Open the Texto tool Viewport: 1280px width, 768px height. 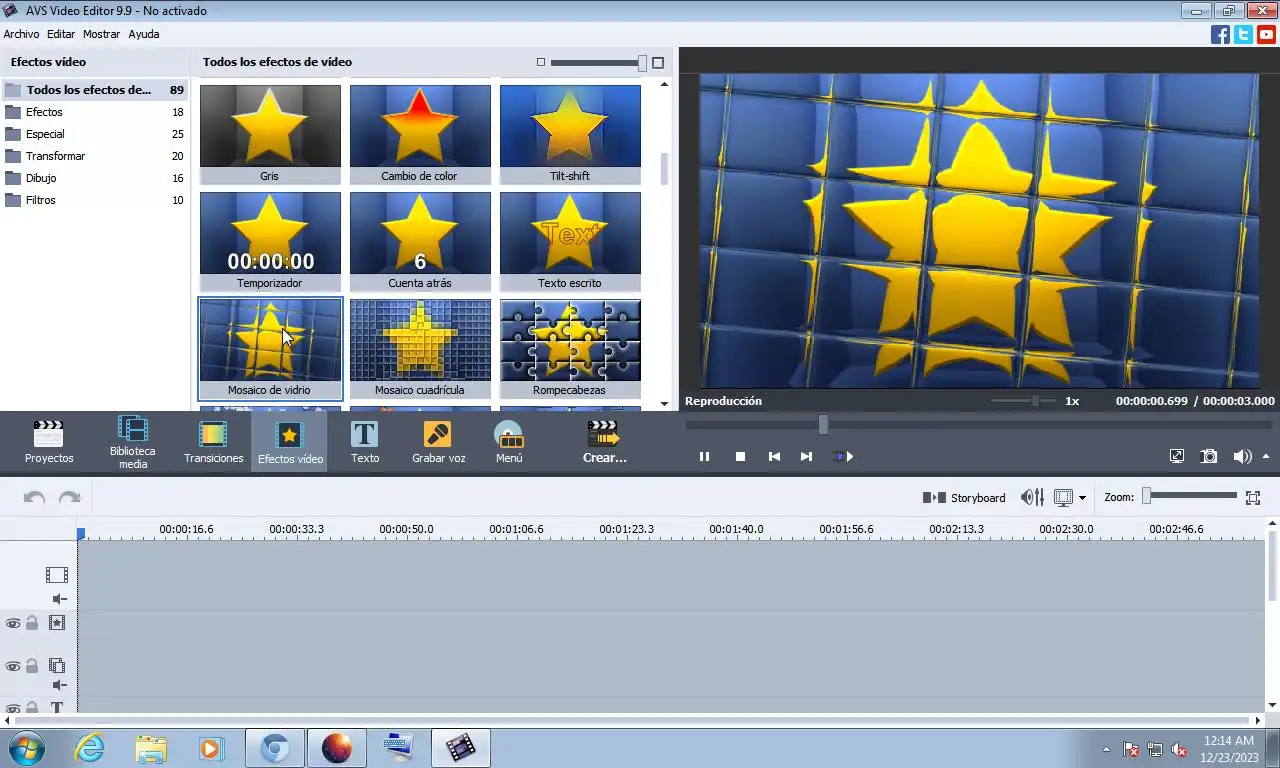tap(365, 442)
